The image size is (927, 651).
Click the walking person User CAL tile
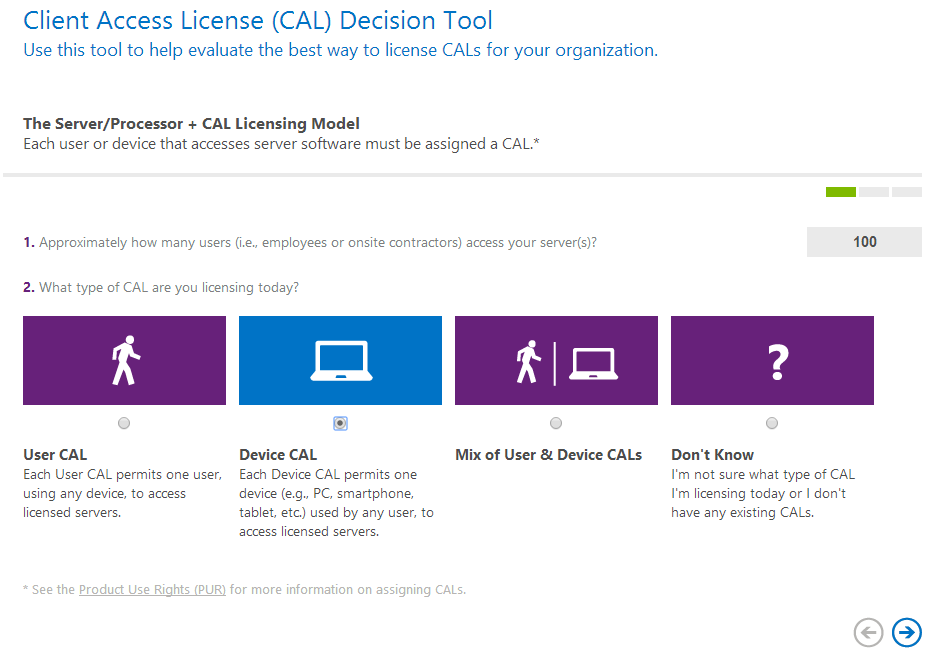[x=124, y=361]
